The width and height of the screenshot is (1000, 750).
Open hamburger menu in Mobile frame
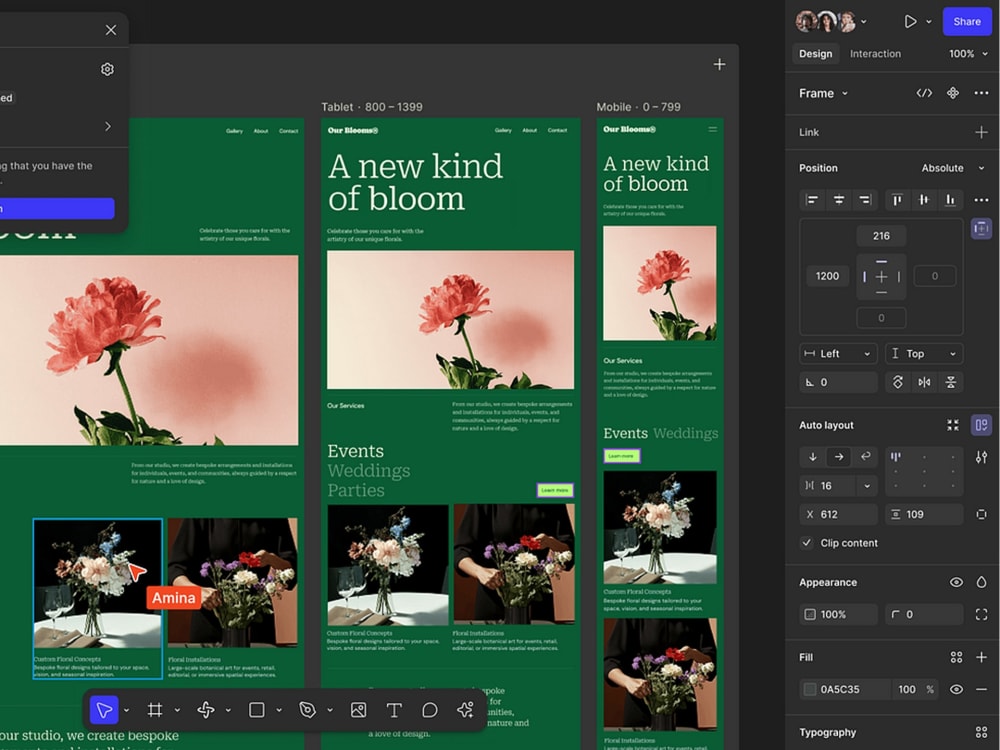[x=712, y=129]
